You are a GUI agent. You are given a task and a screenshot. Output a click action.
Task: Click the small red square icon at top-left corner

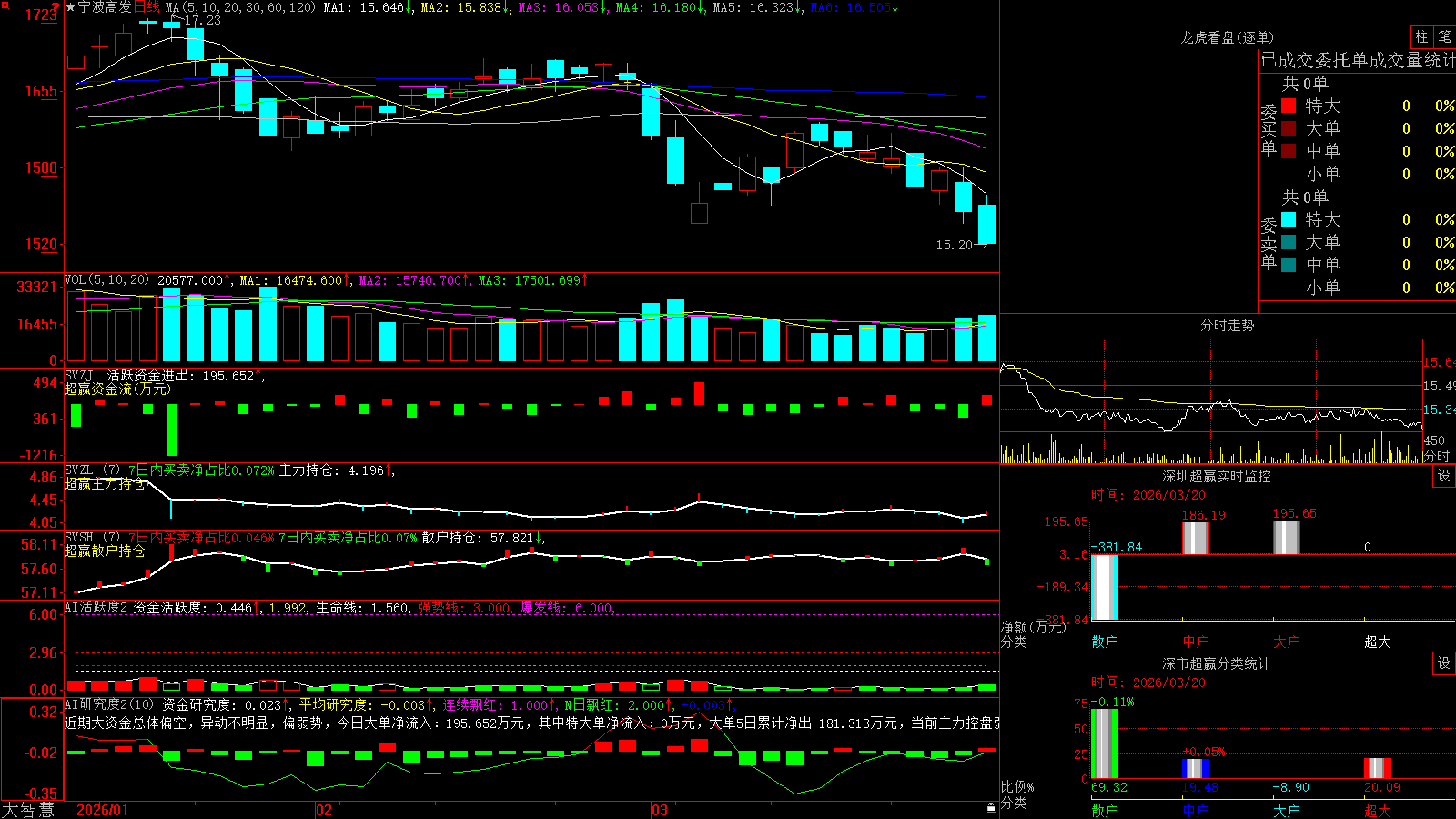[4, 5]
